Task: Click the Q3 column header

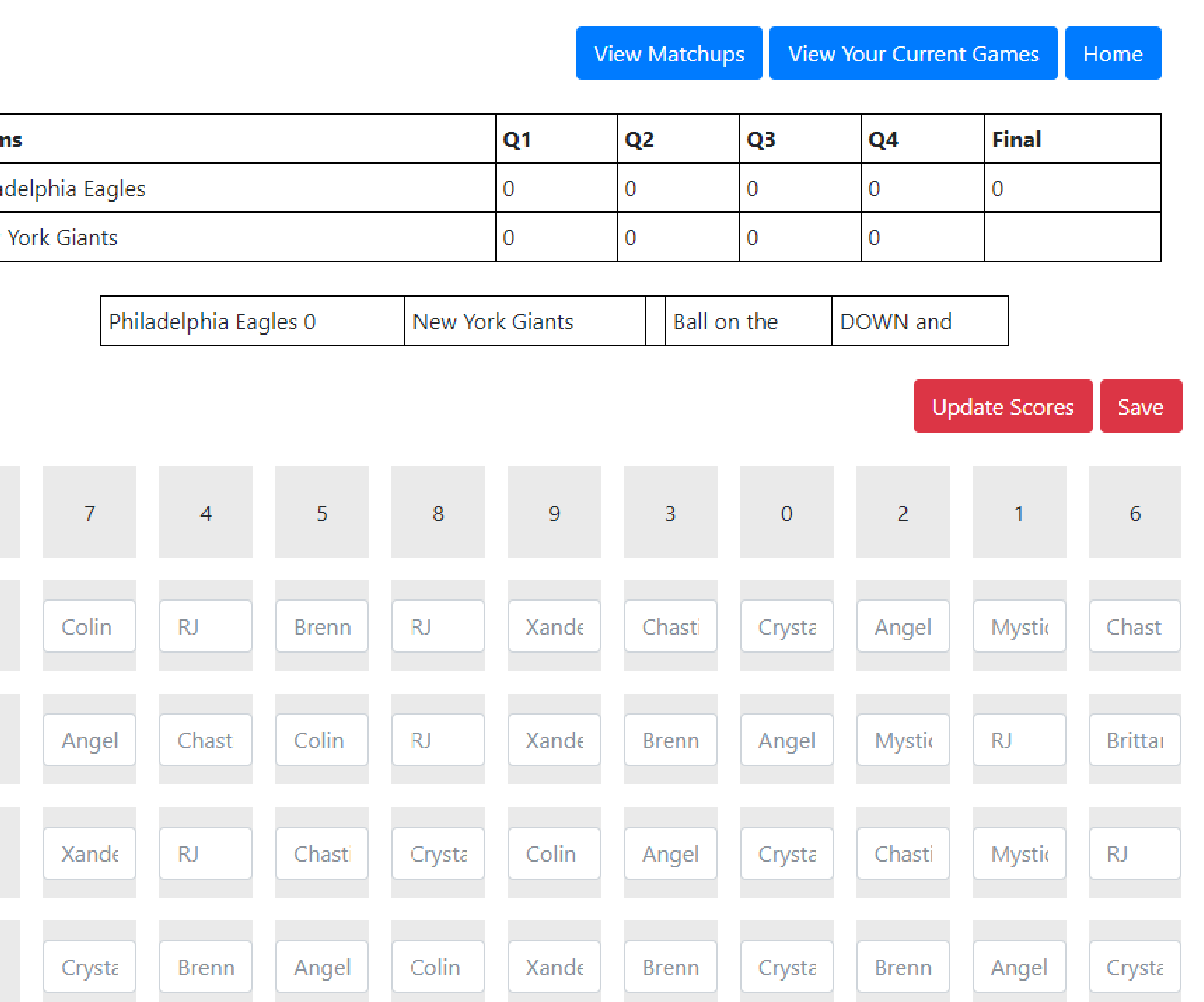Action: (800, 139)
